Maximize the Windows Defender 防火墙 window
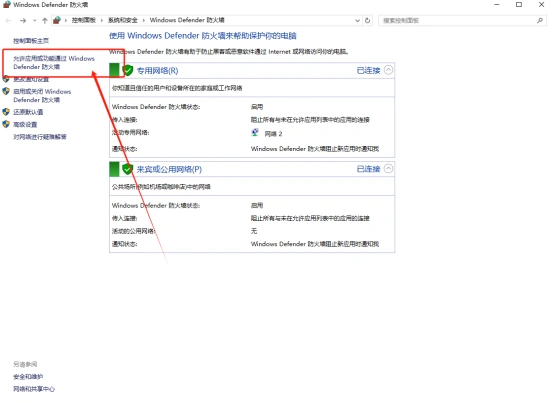 point(519,5)
